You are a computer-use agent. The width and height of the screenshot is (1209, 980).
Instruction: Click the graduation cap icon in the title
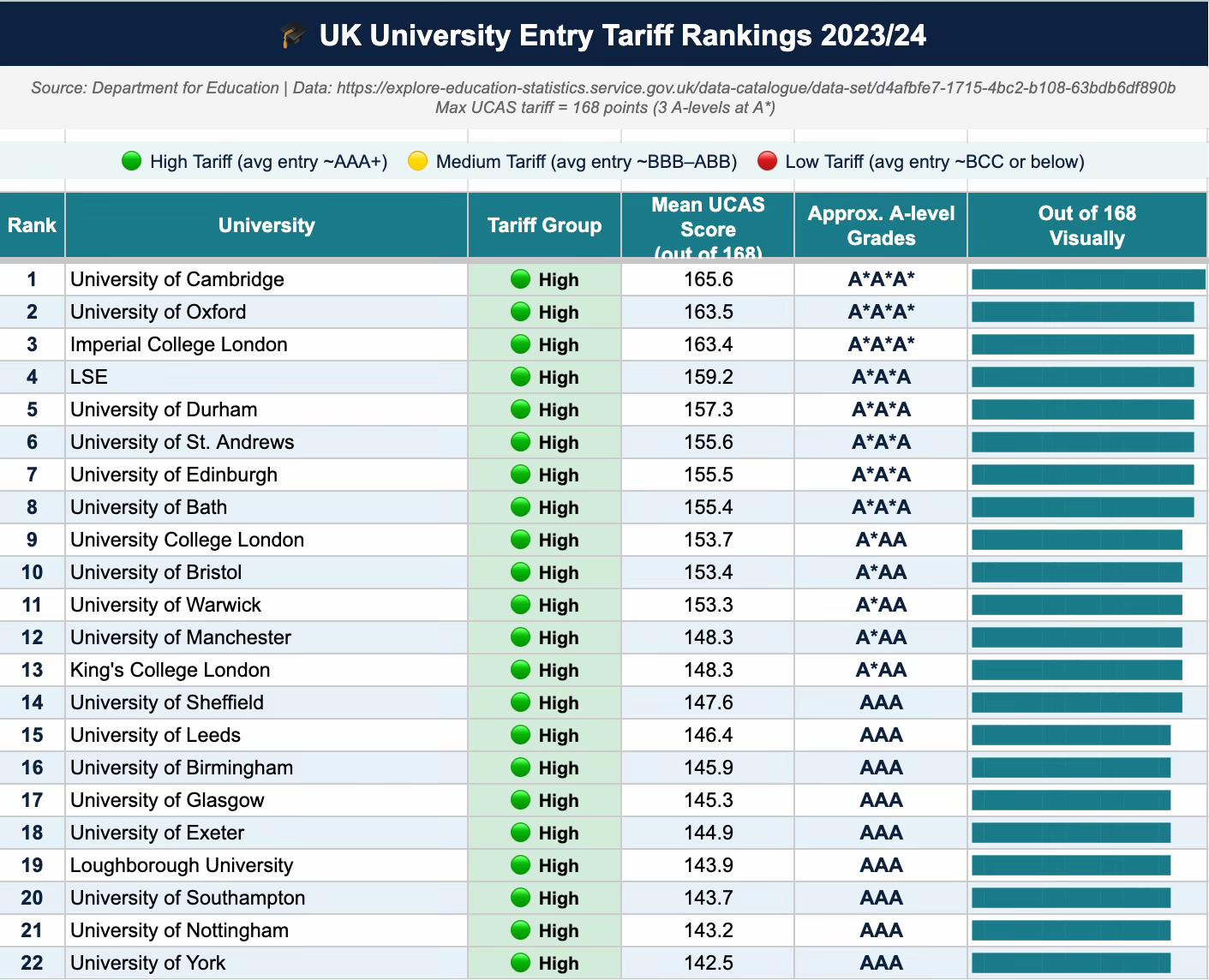pyautogui.click(x=294, y=36)
